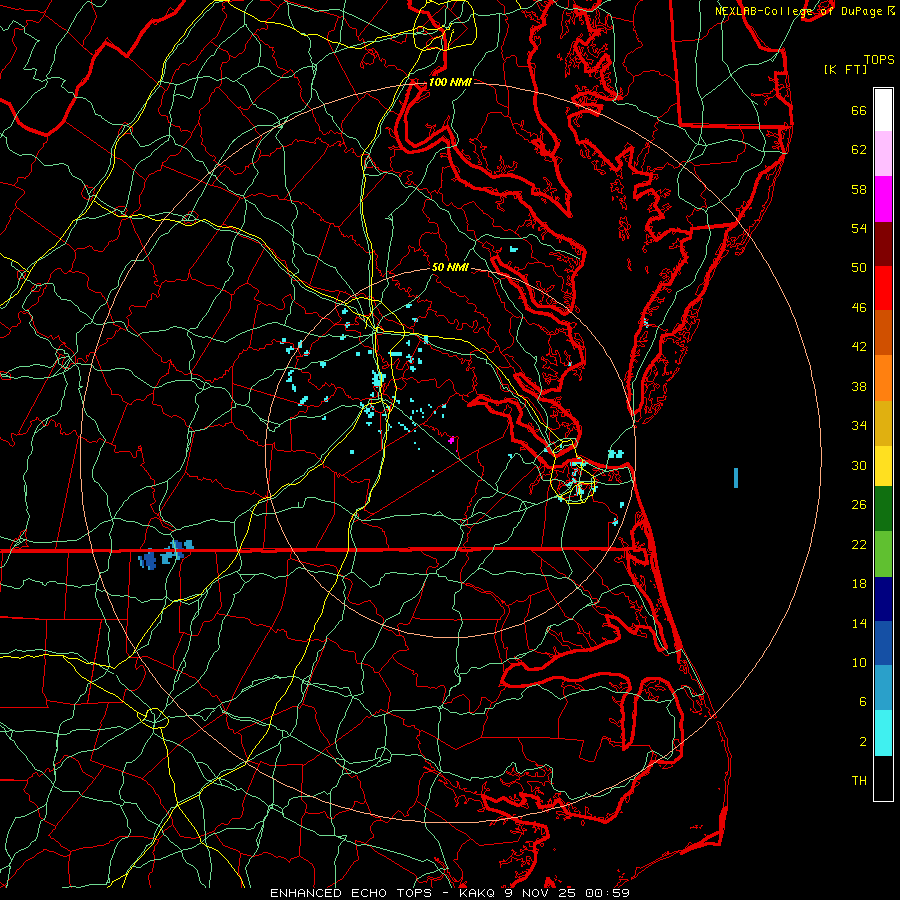Click the blue vertical echo bar offshore
The height and width of the screenshot is (900, 900).
pos(736,478)
